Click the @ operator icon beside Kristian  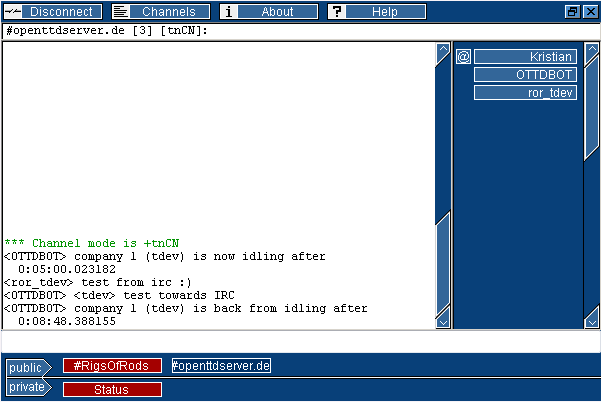pos(463,57)
